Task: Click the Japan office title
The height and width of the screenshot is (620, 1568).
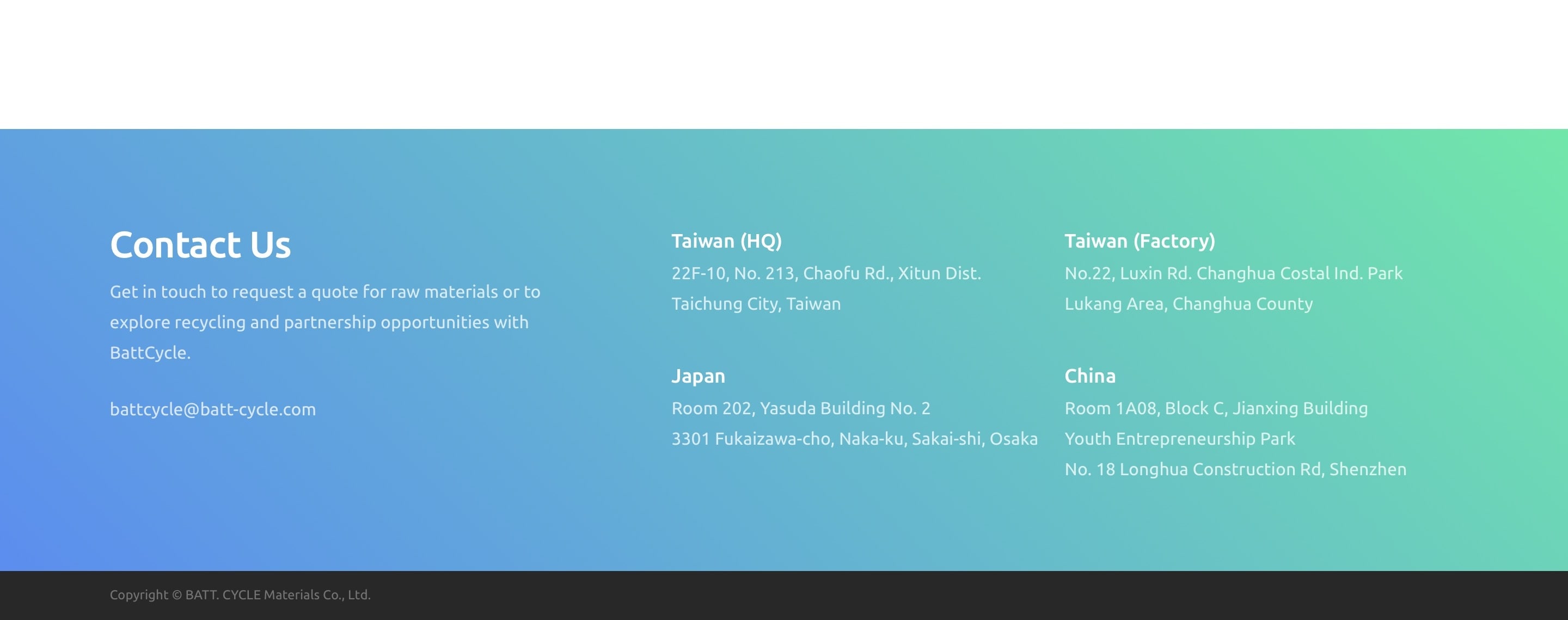Action: [x=697, y=376]
